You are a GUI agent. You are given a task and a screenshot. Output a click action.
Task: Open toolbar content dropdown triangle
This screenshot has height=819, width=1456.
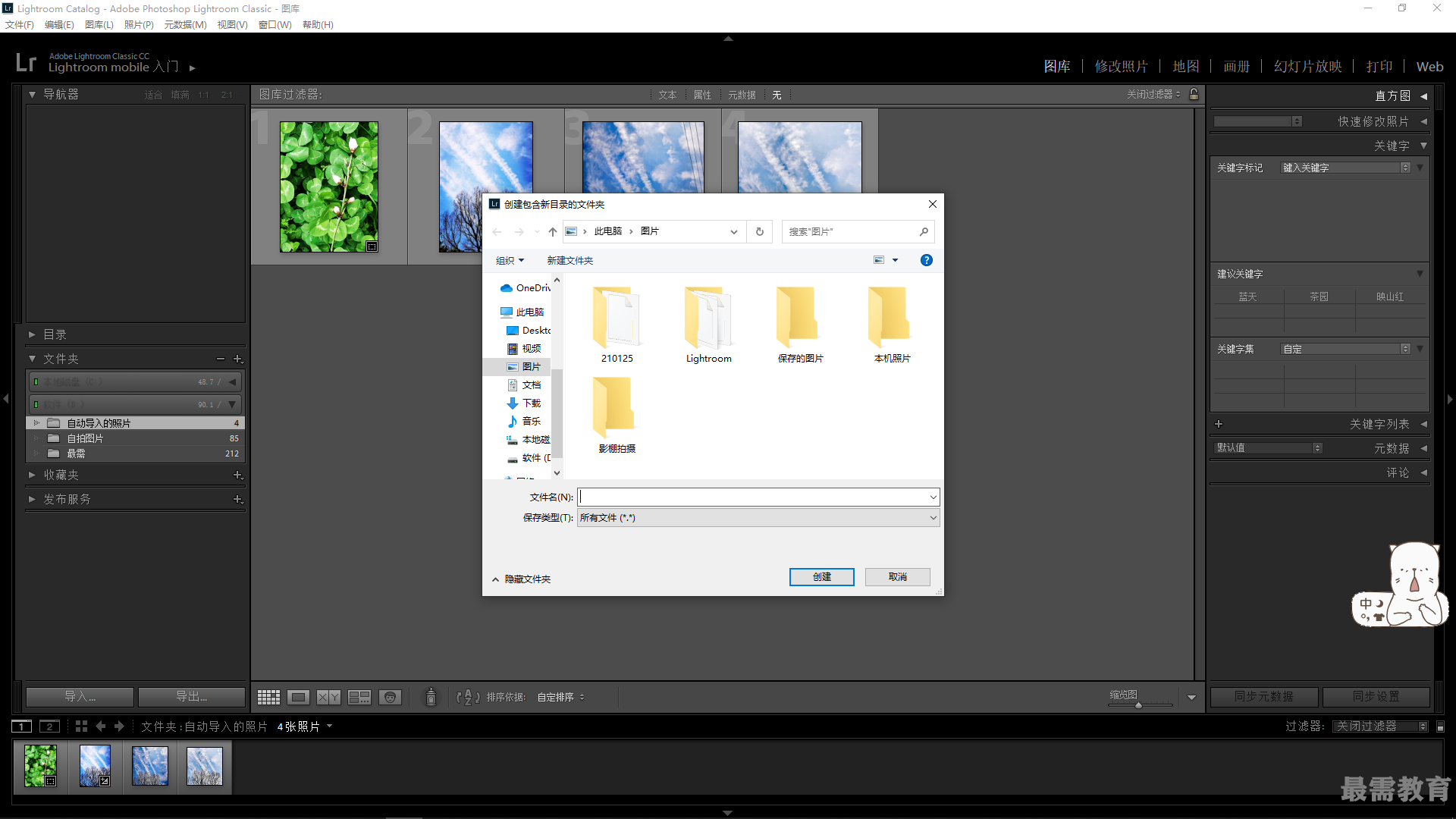coord(1191,697)
